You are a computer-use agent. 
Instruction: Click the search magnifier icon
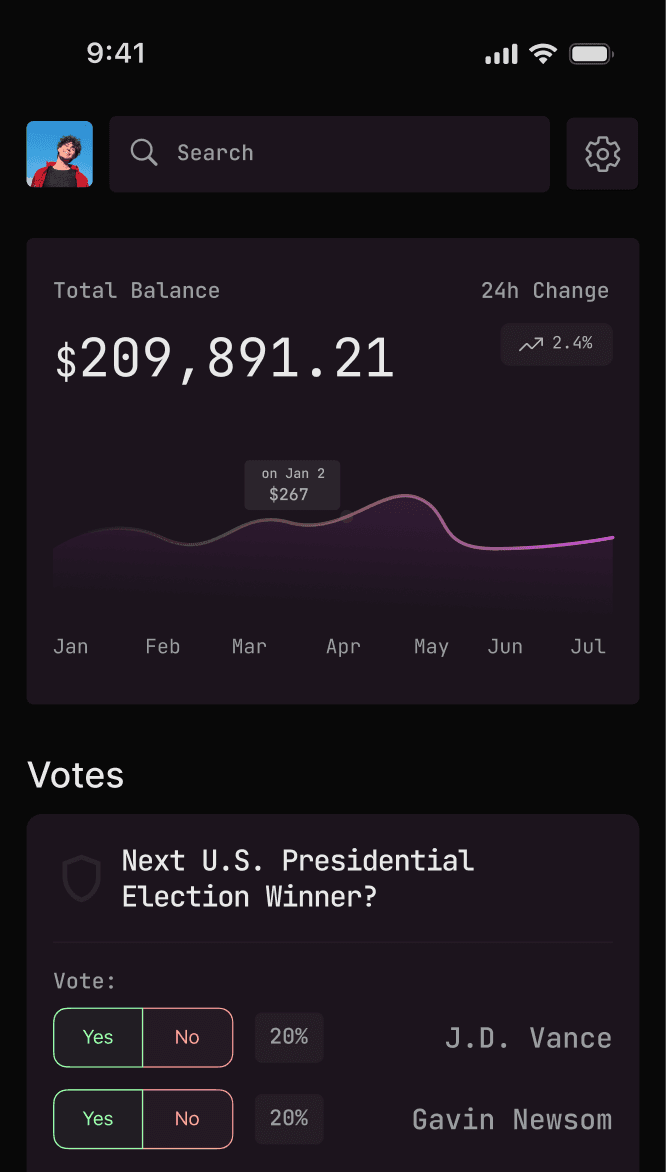[x=144, y=153]
